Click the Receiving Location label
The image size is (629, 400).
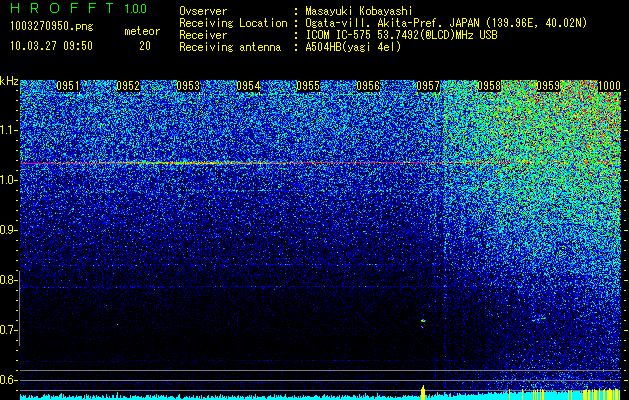[233, 23]
